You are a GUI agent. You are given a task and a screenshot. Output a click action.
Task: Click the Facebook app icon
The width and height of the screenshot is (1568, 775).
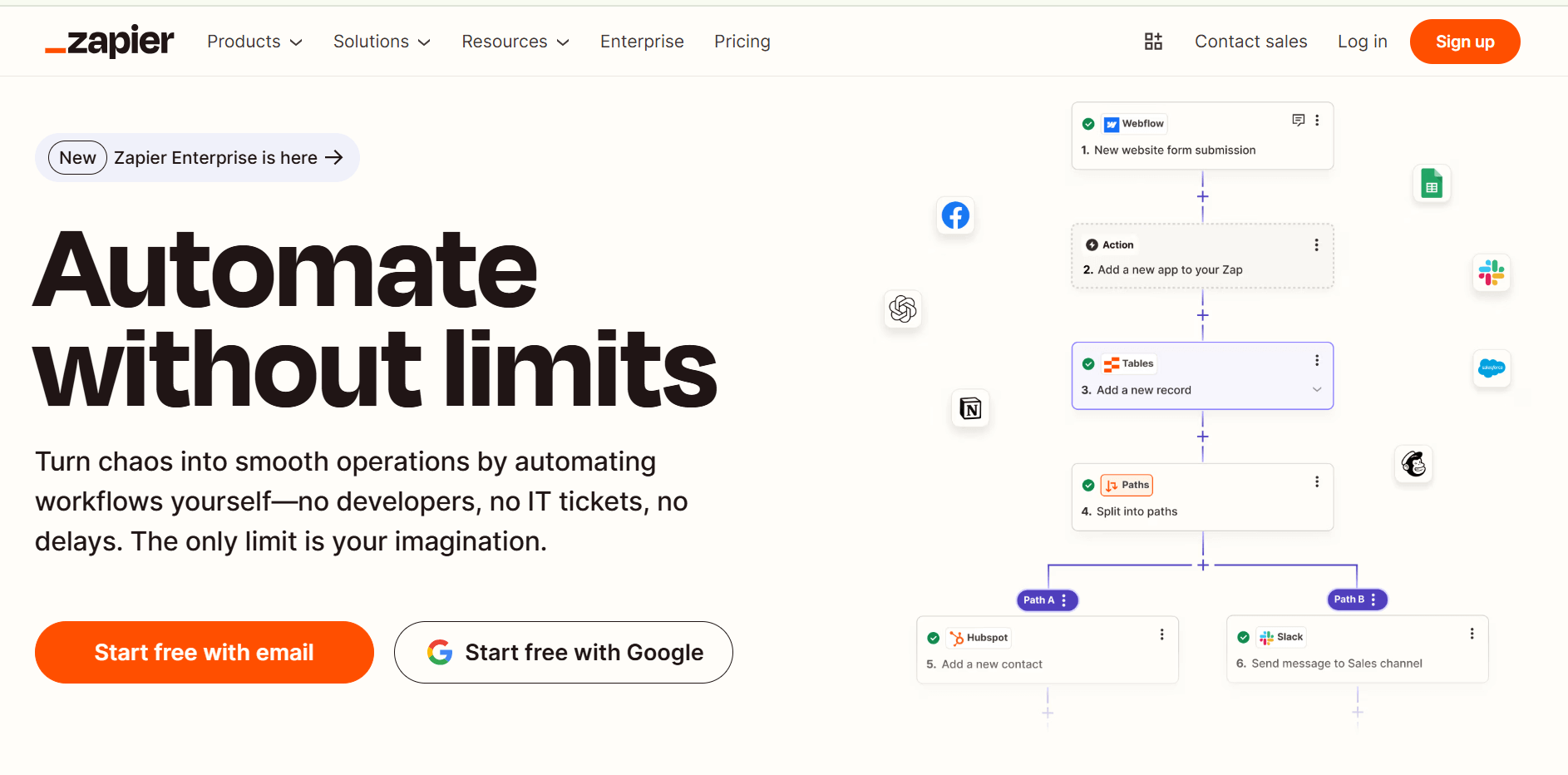955,215
